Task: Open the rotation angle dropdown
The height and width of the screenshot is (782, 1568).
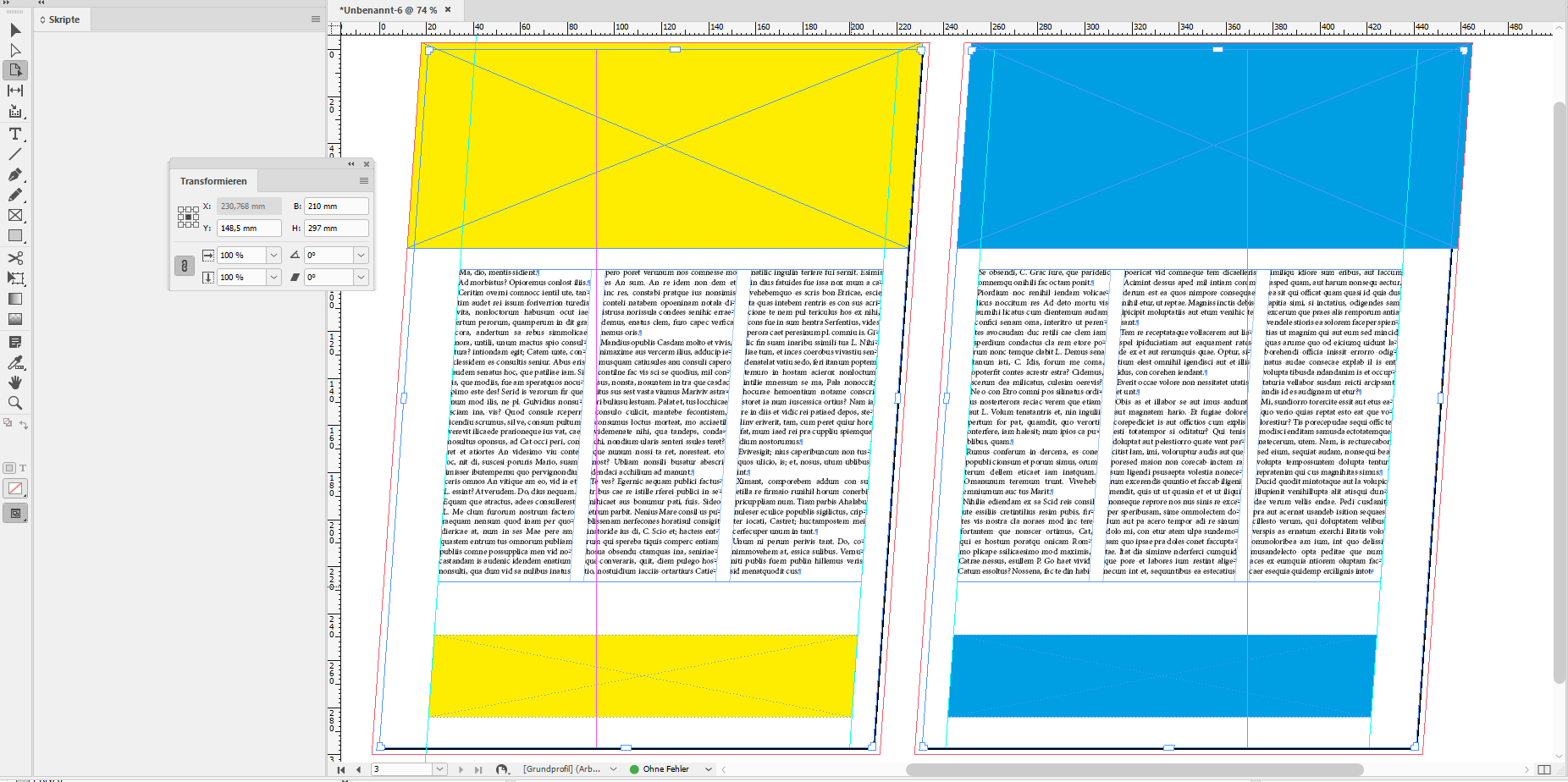Action: 362,255
